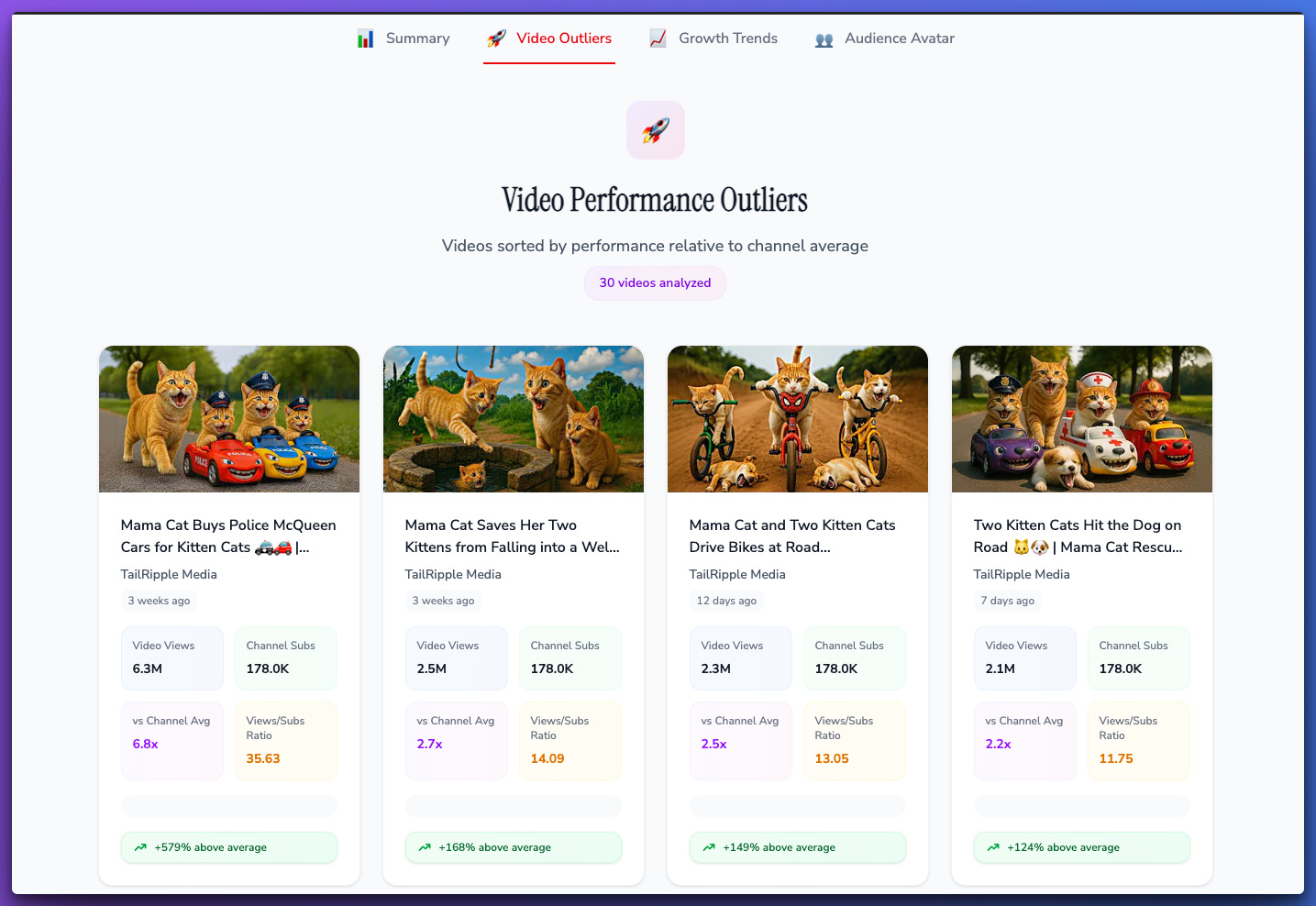Click the 11.75 Views/Subs Ratio value

coord(1116,758)
